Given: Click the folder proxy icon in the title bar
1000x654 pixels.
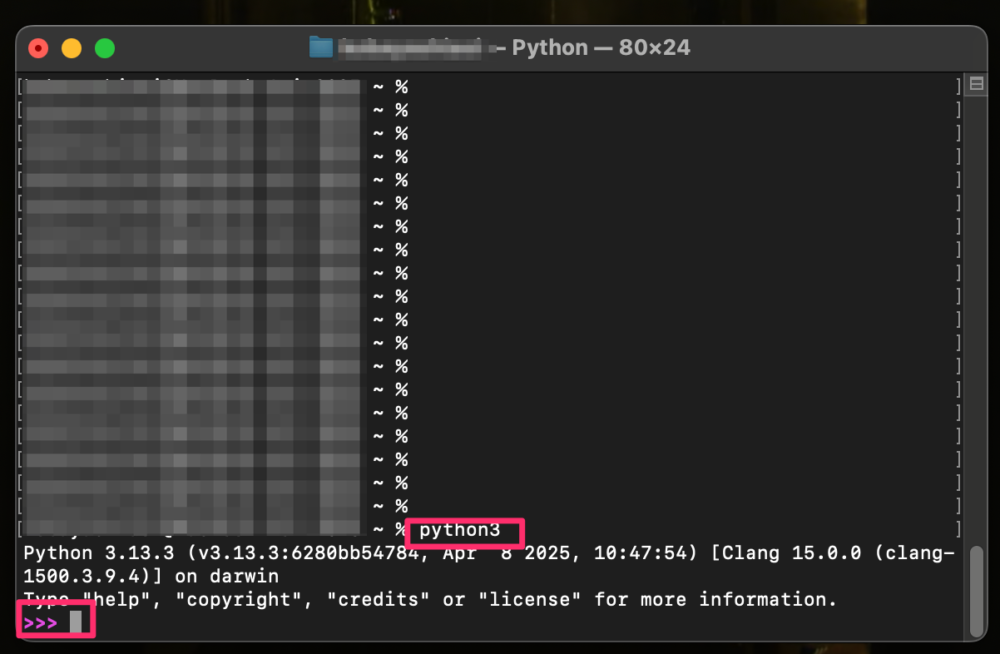Looking at the screenshot, I should click(x=320, y=46).
